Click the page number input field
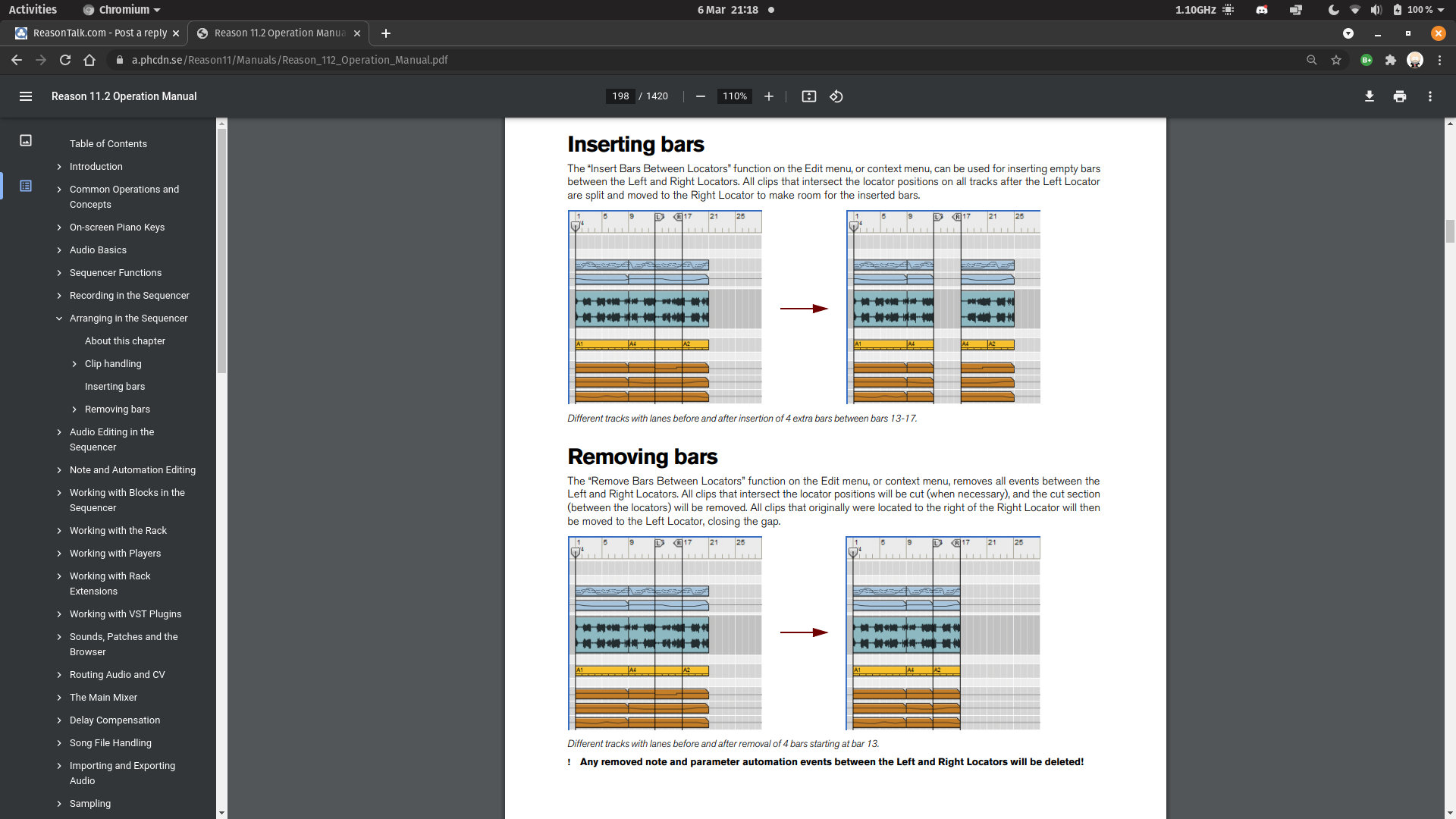Screen dimensions: 1456x819 [x=620, y=96]
